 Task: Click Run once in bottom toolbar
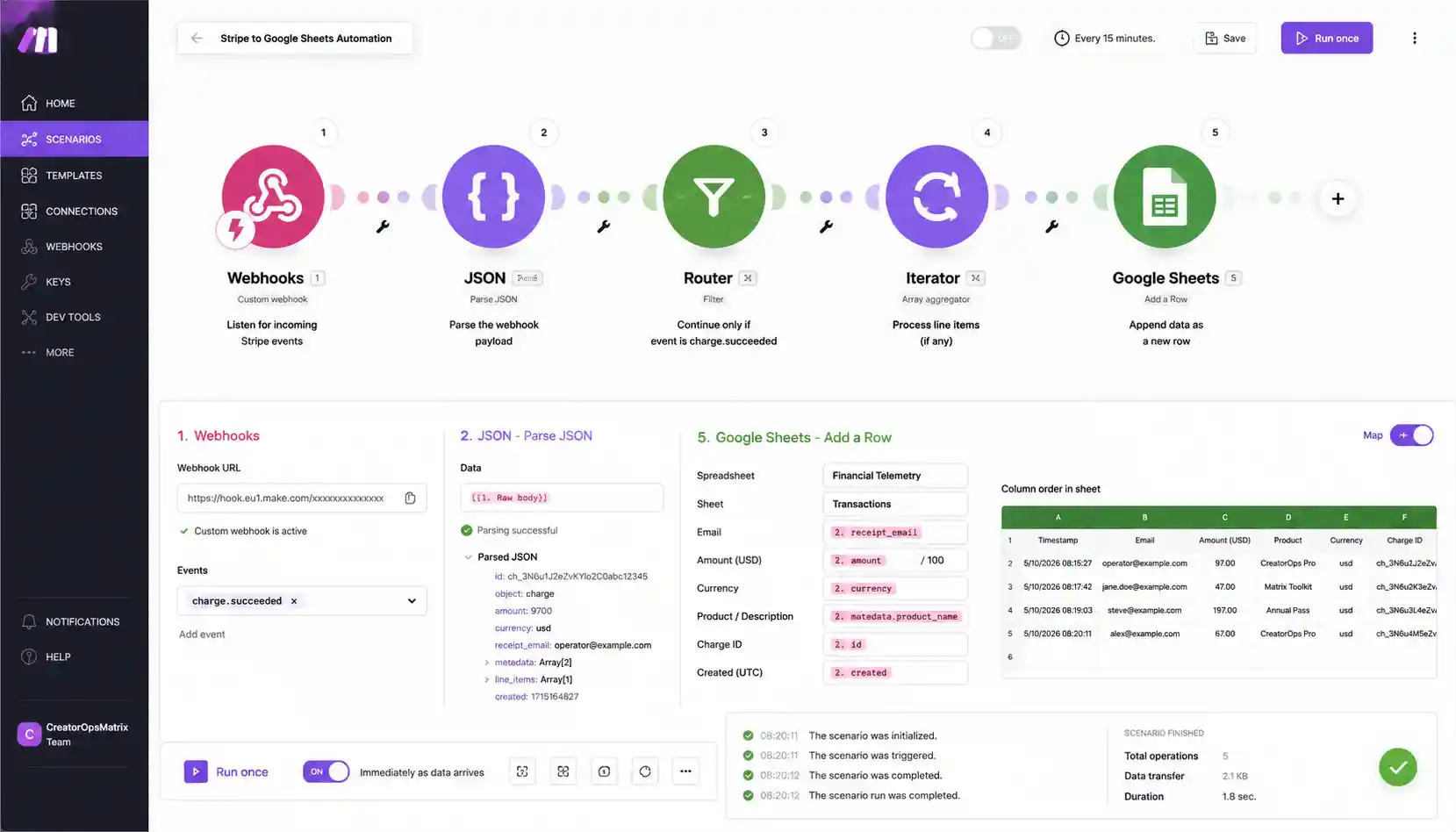point(226,771)
